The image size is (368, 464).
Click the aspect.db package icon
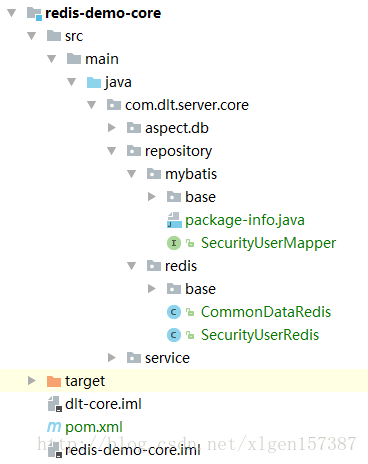coord(134,128)
